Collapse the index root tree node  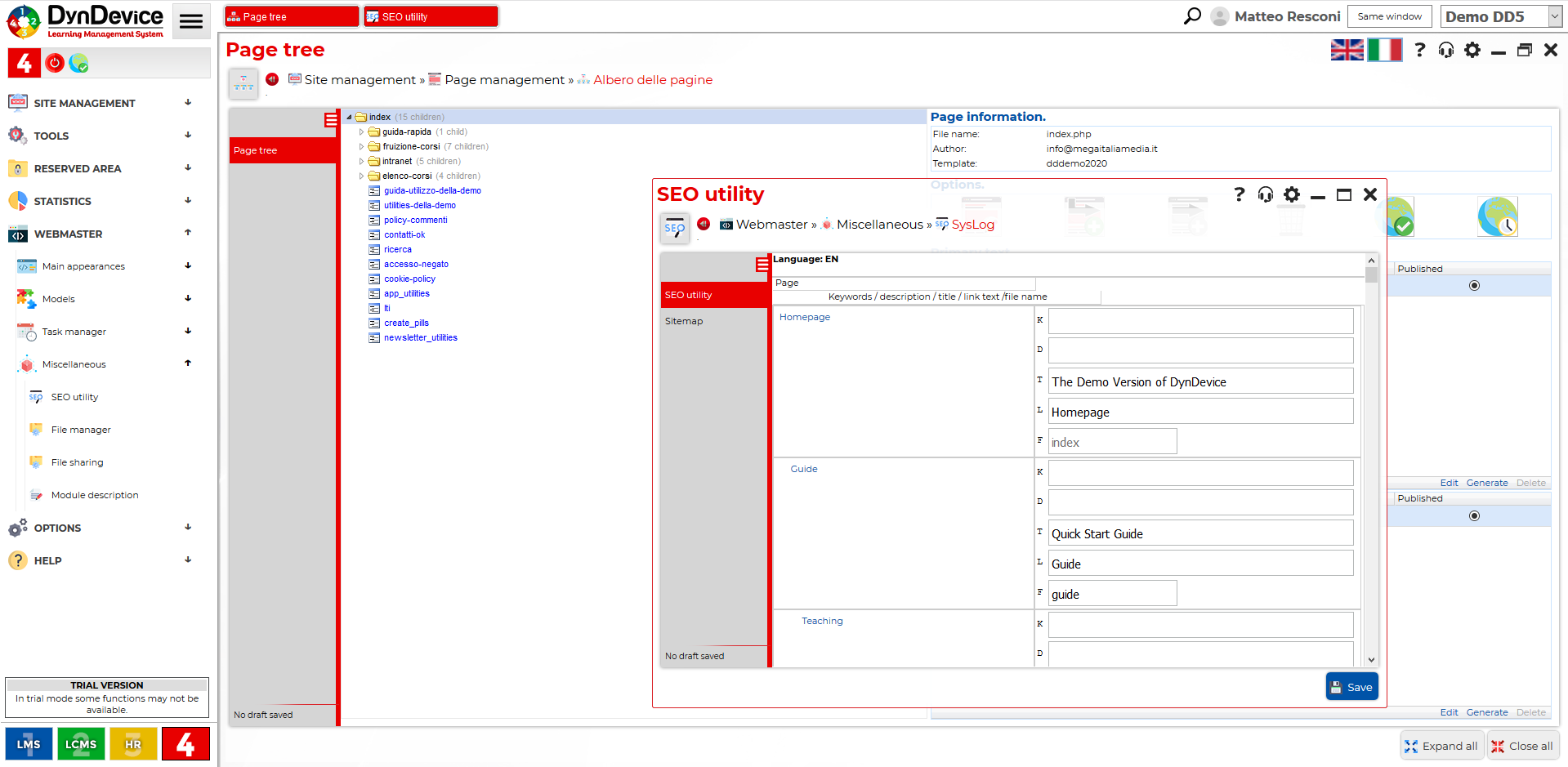349,117
